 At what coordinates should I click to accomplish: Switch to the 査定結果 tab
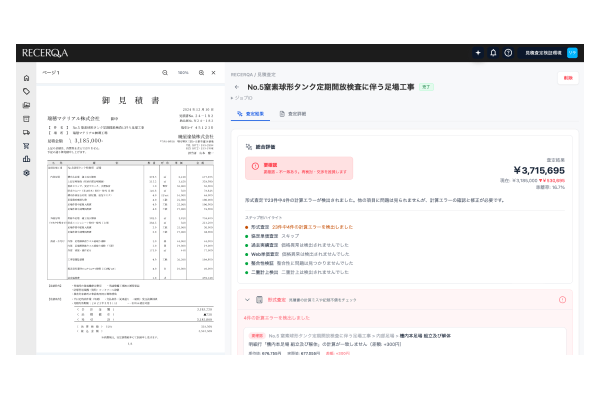coord(249,115)
